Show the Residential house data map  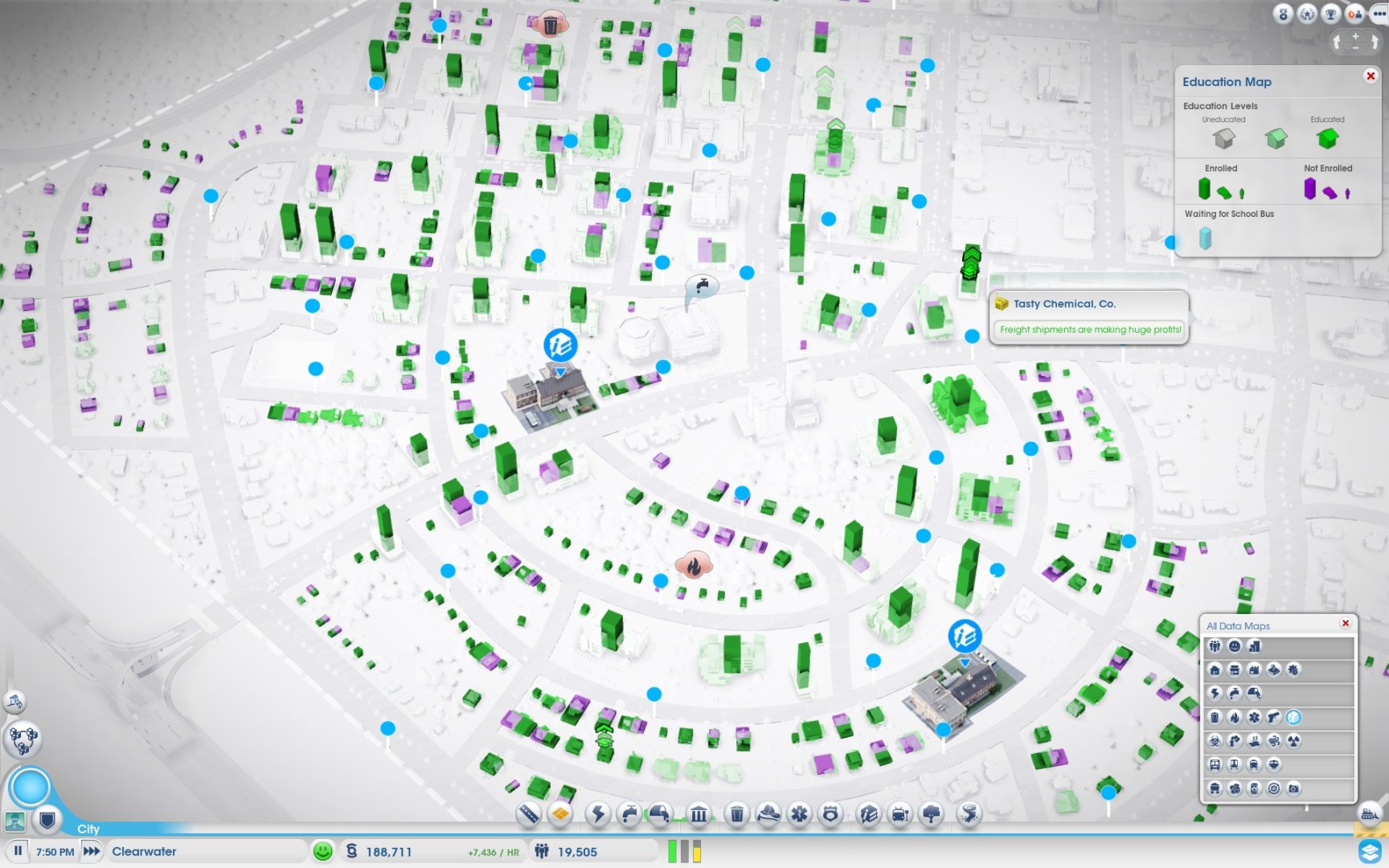pos(1215,669)
